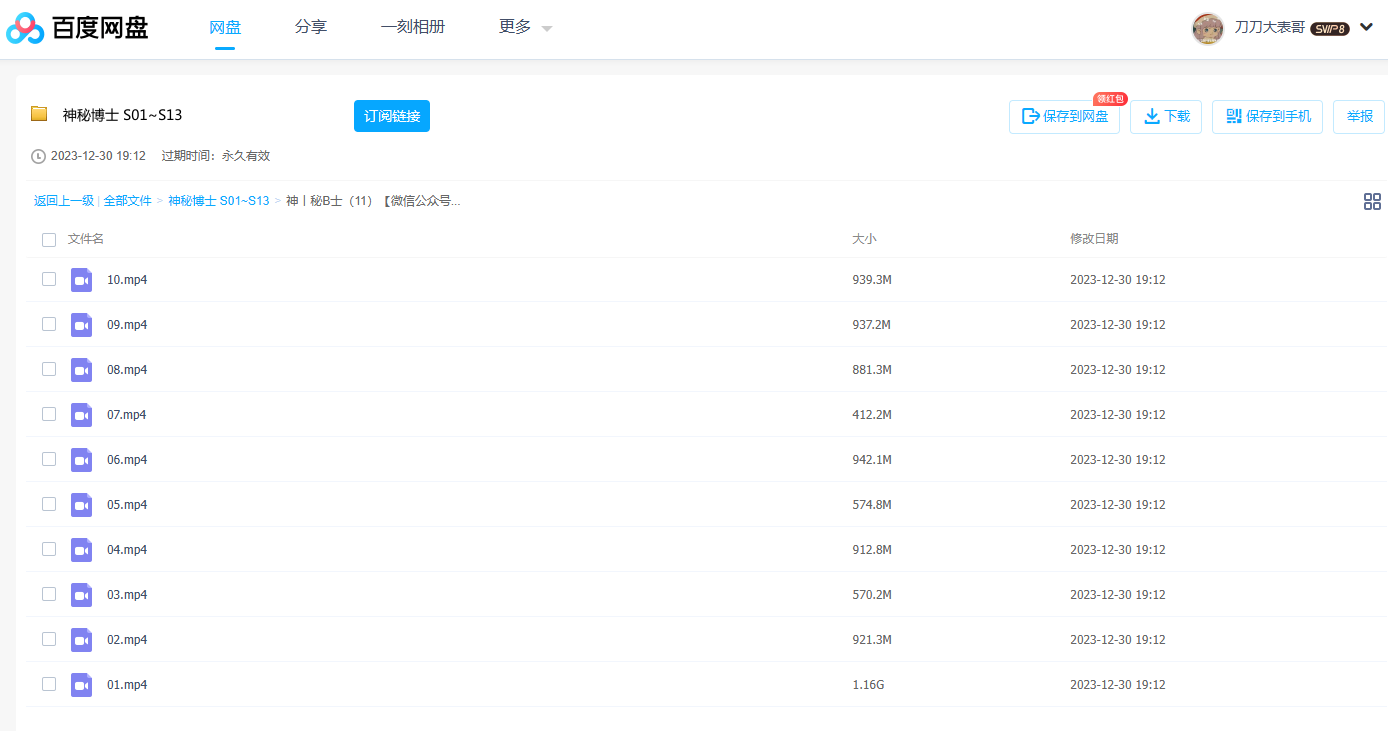Click the video icon for 06.mp4
The image size is (1388, 731).
point(81,460)
